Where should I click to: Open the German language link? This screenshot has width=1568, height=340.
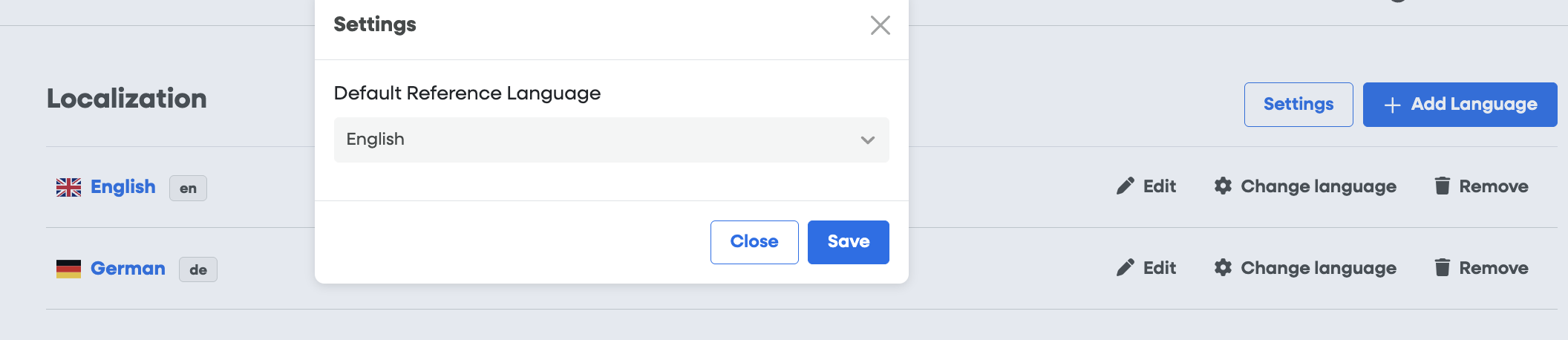click(x=128, y=269)
